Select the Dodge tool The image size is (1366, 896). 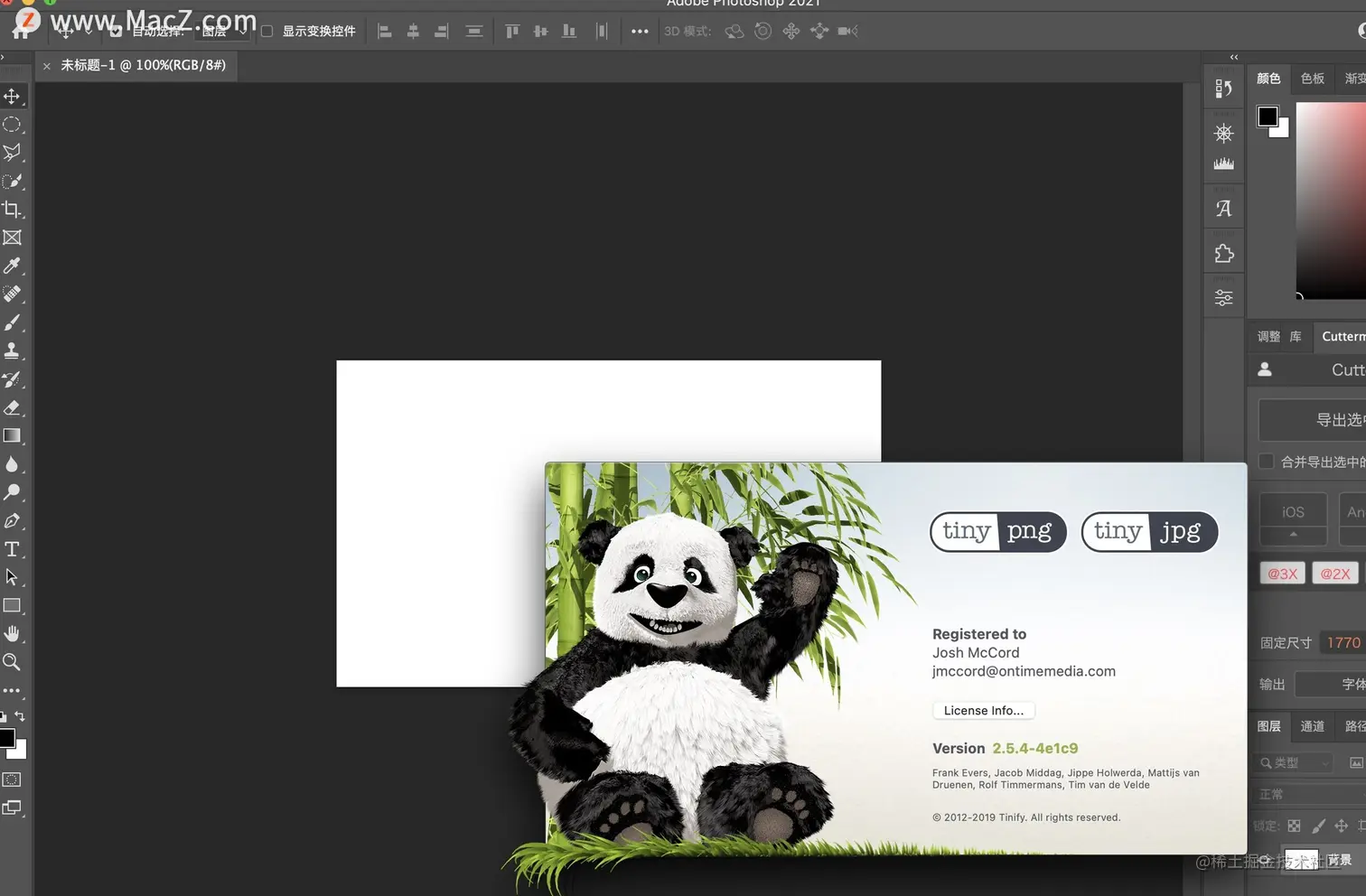click(12, 492)
